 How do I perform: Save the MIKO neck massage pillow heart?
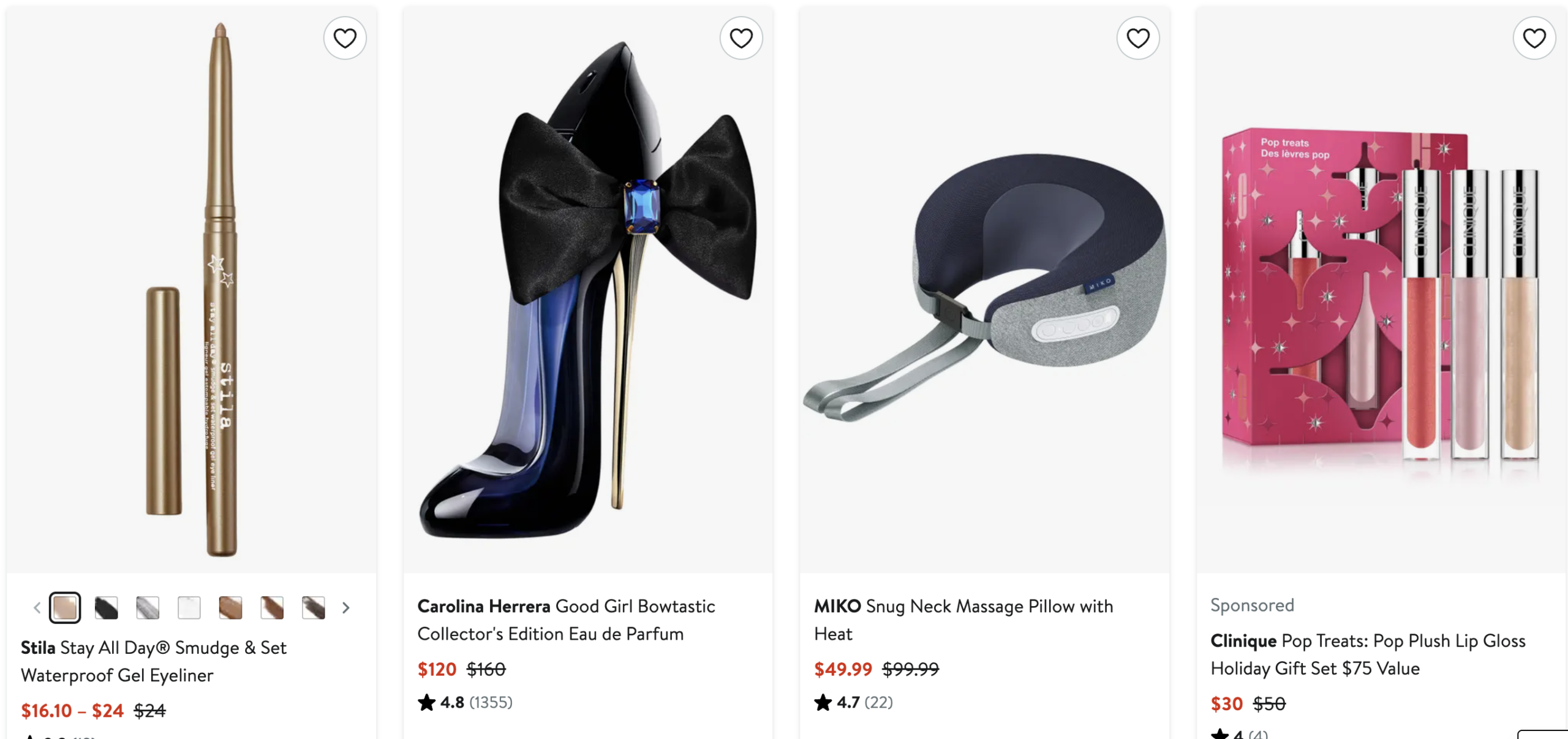click(1137, 39)
